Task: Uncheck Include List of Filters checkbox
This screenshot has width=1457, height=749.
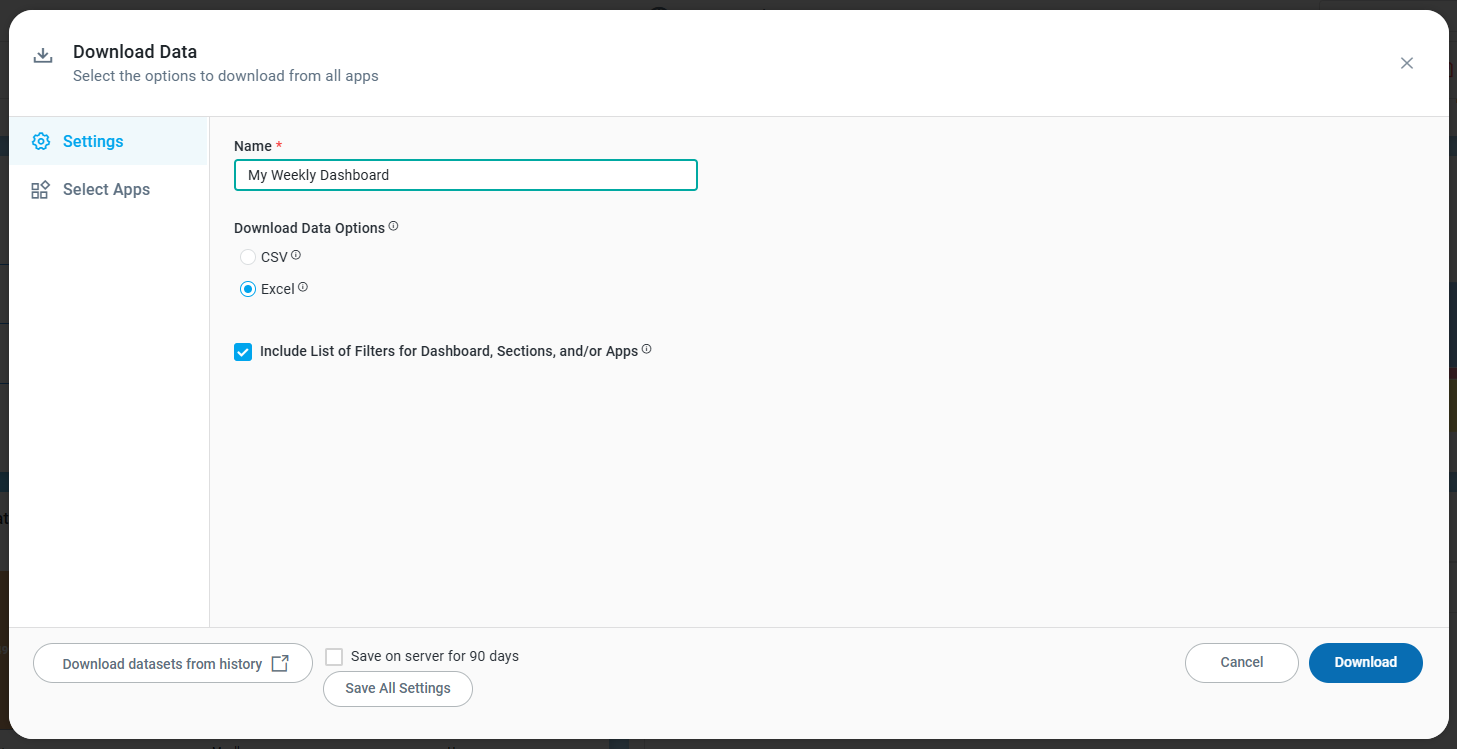Action: (243, 352)
